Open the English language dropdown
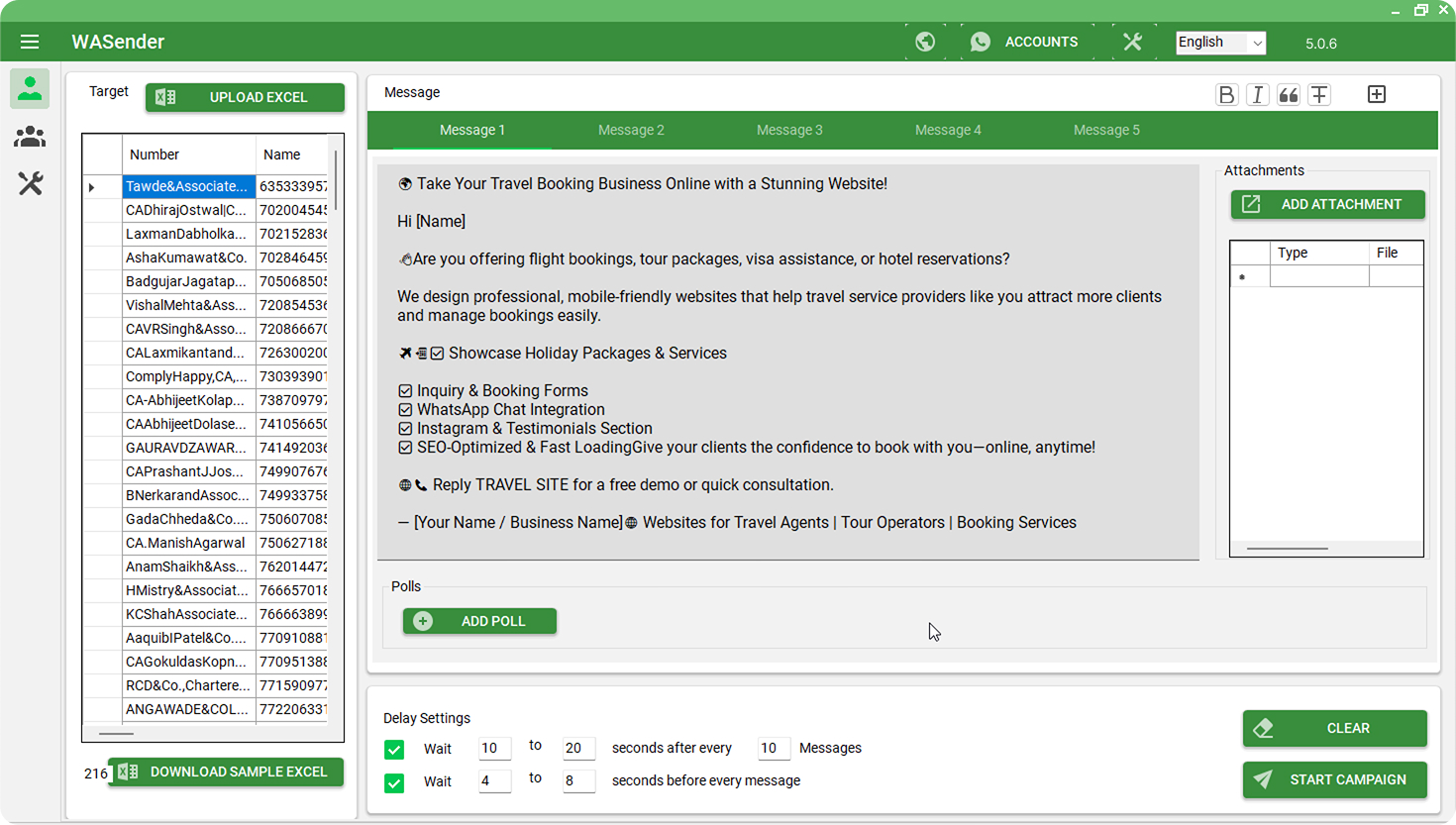Screen dimensions: 1456x825 (1220, 43)
